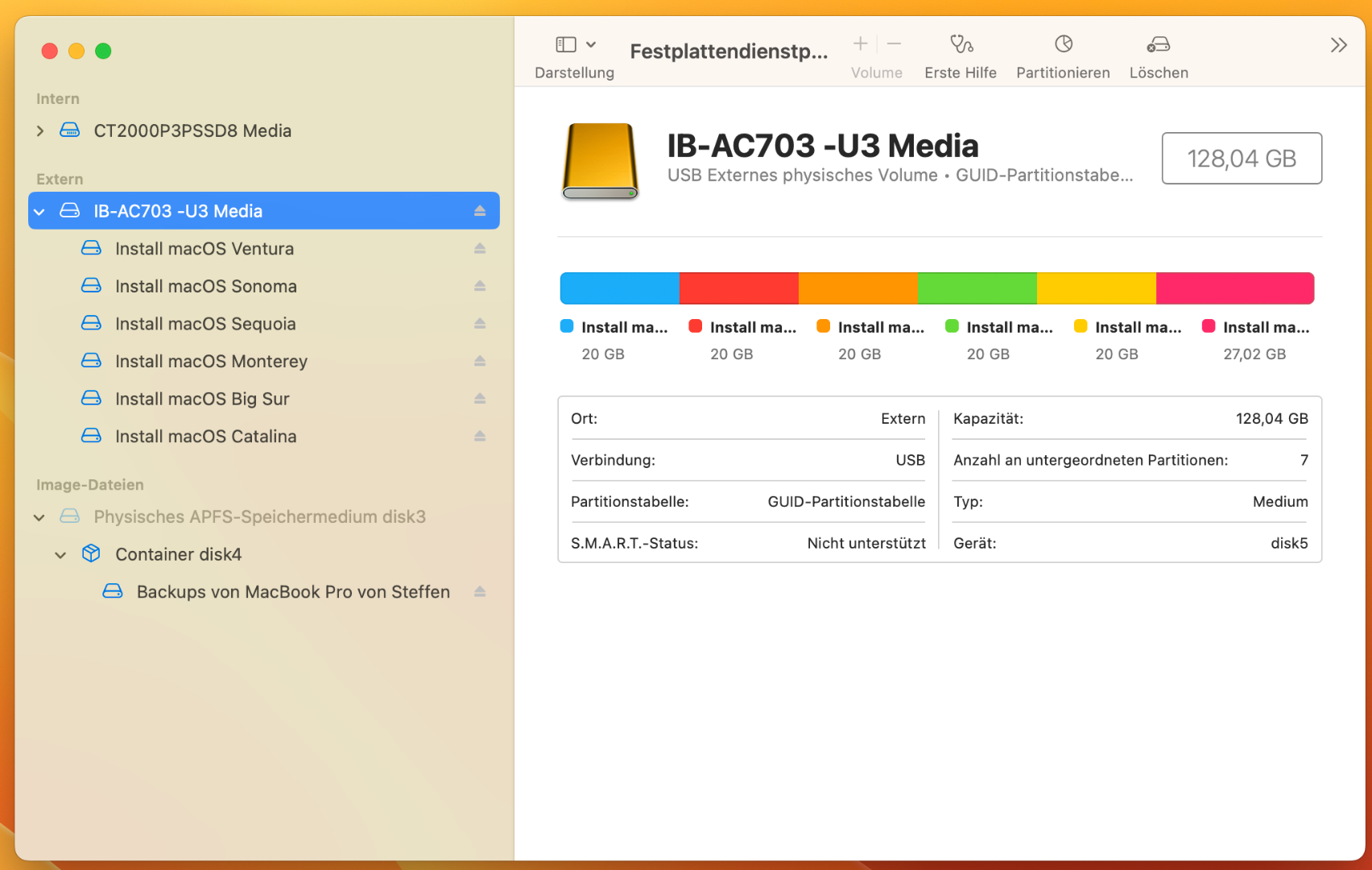Select Container disk4 in sidebar

pyautogui.click(x=264, y=554)
